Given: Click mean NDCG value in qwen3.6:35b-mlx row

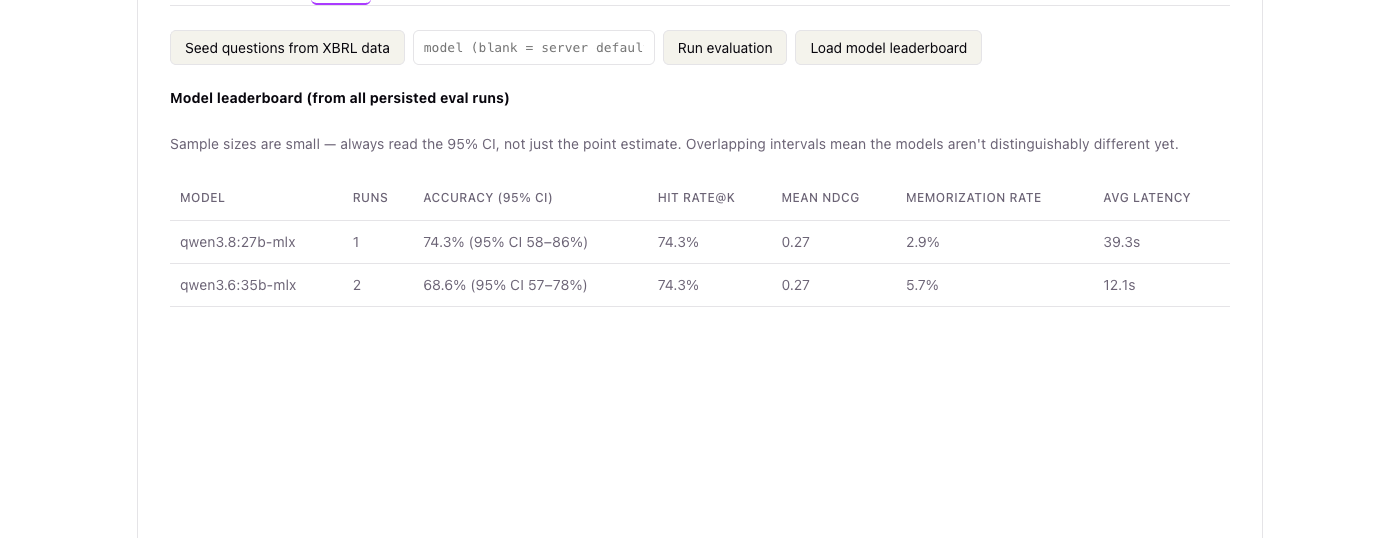Looking at the screenshot, I should [x=795, y=285].
